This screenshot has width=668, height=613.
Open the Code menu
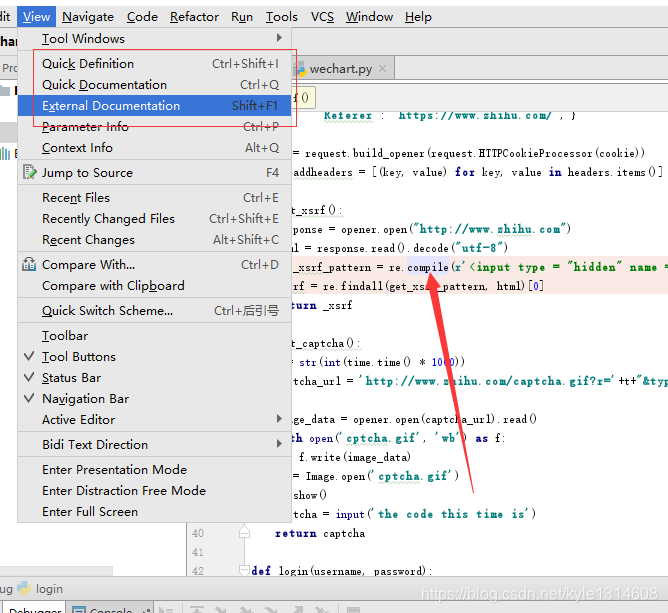pyautogui.click(x=142, y=17)
